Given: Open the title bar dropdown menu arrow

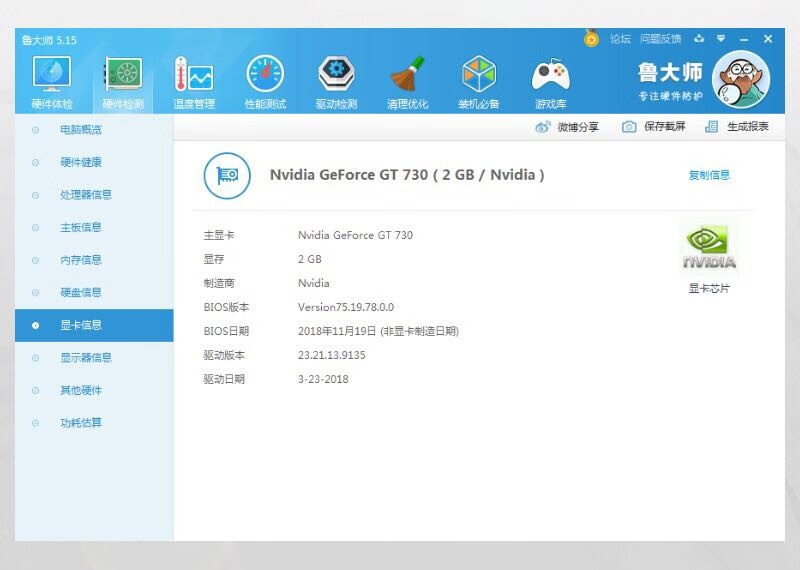Looking at the screenshot, I should point(721,38).
